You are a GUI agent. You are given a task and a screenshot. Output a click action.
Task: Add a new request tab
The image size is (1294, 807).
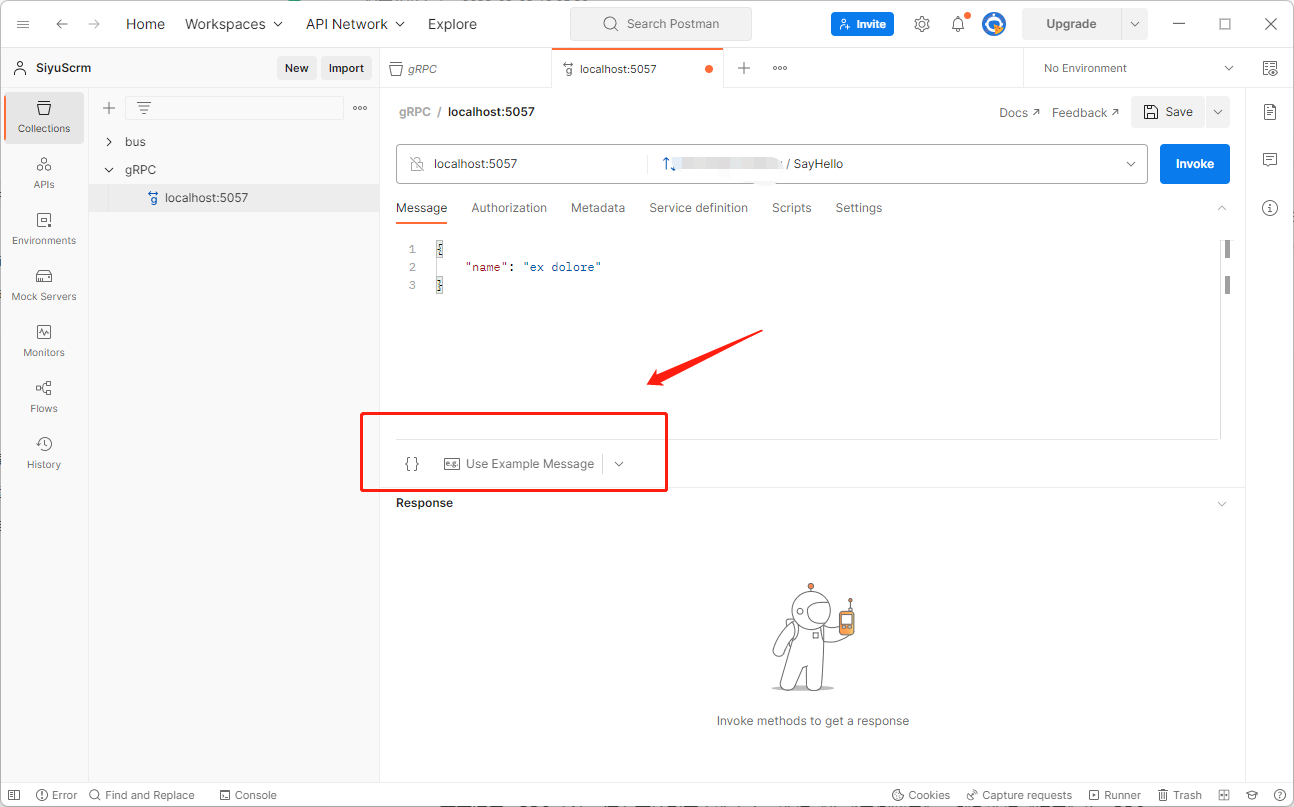(x=744, y=68)
